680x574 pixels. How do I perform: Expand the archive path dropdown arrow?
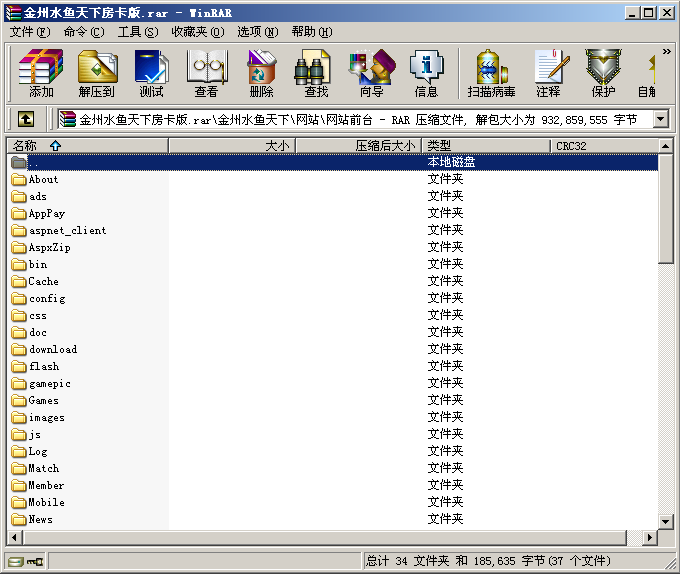(660, 119)
